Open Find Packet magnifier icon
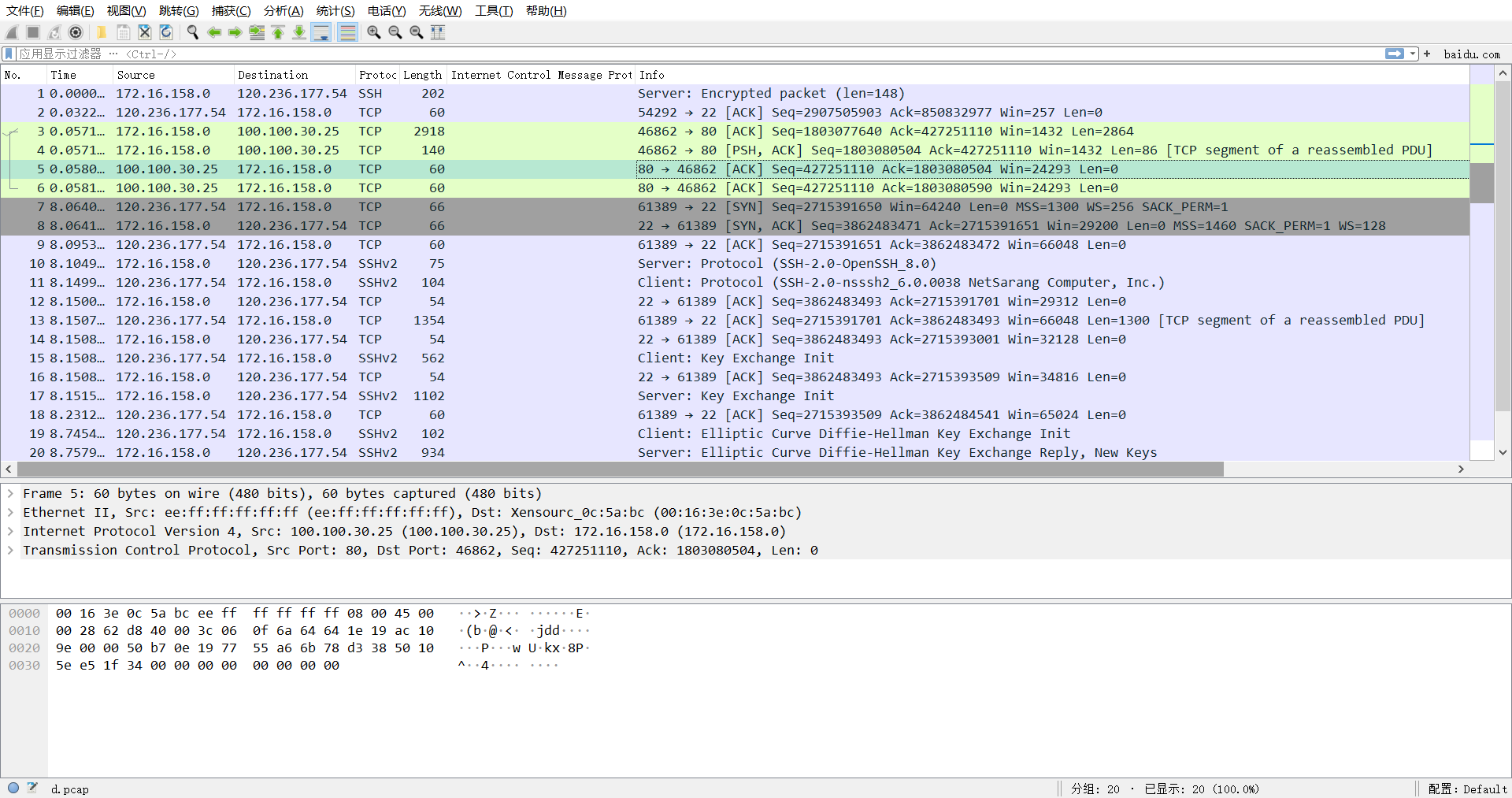 click(192, 32)
